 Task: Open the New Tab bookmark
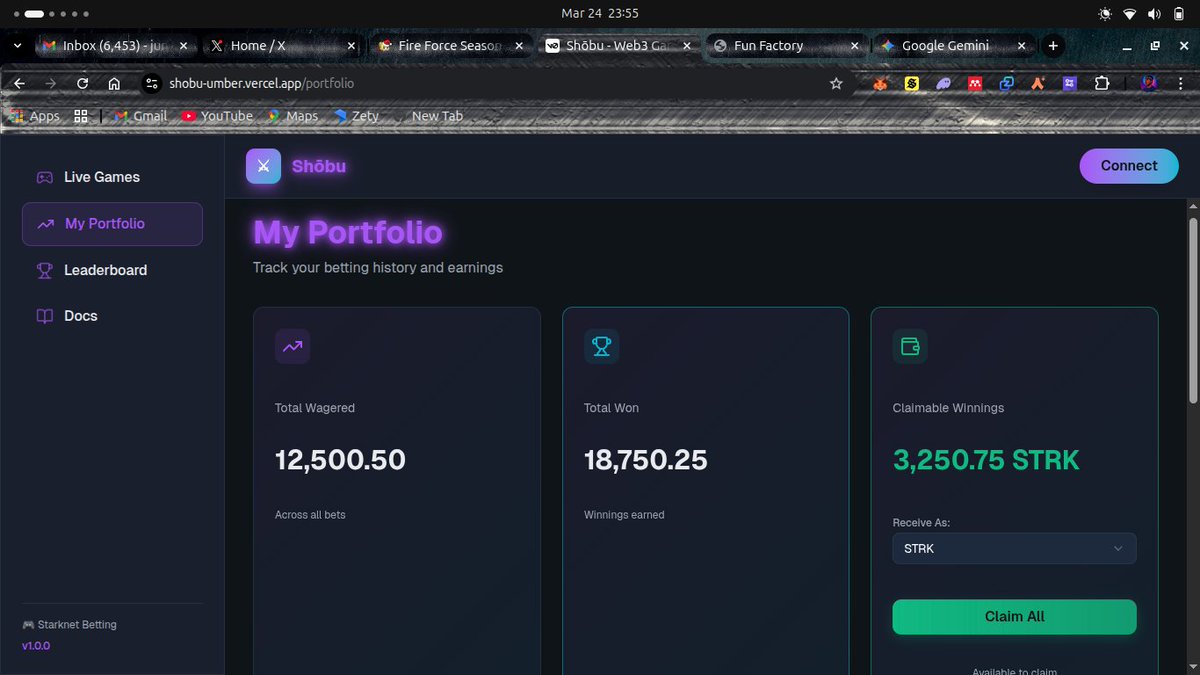[437, 116]
